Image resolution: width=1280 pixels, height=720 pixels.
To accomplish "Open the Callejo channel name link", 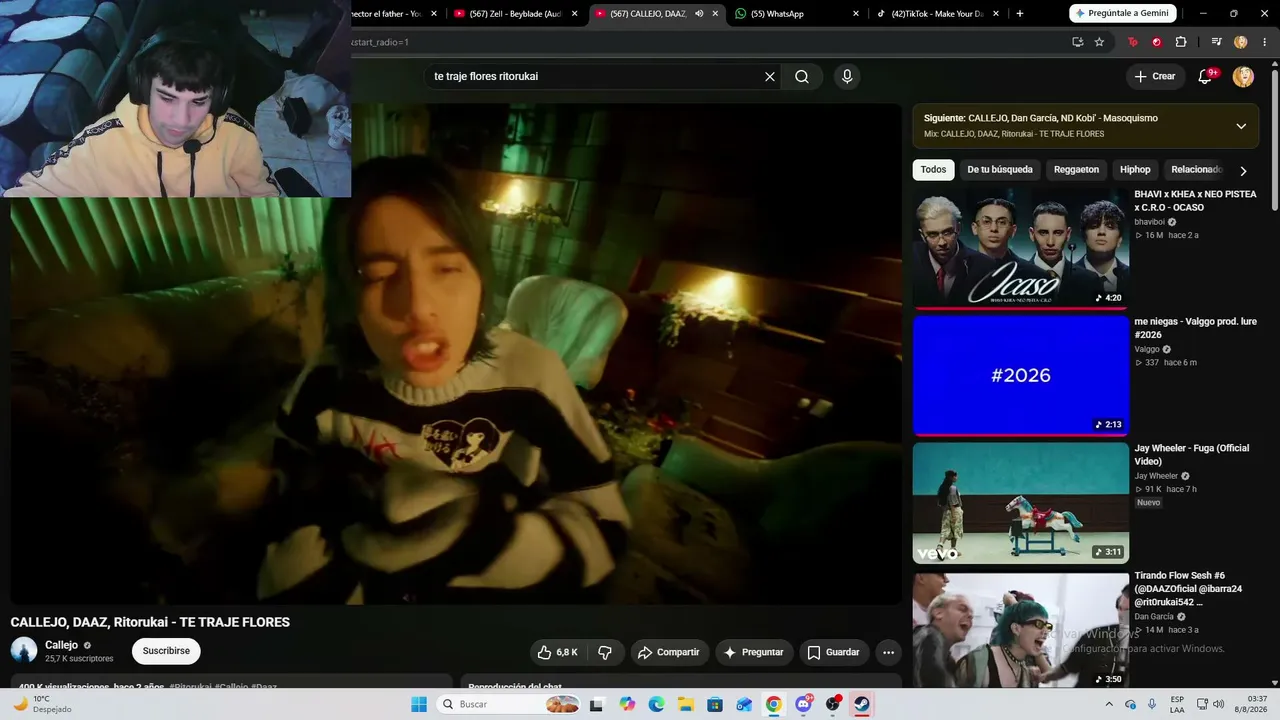I will (x=61, y=645).
